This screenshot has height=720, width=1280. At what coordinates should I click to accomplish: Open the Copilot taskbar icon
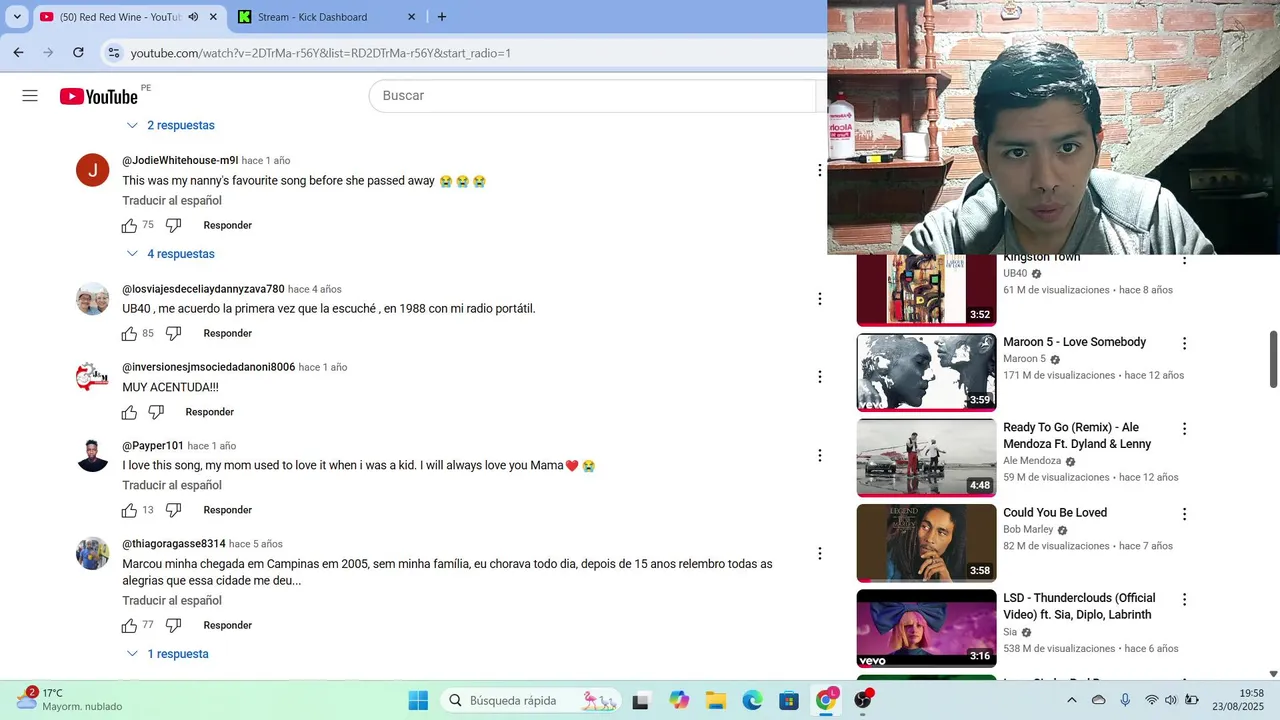pos(679,701)
